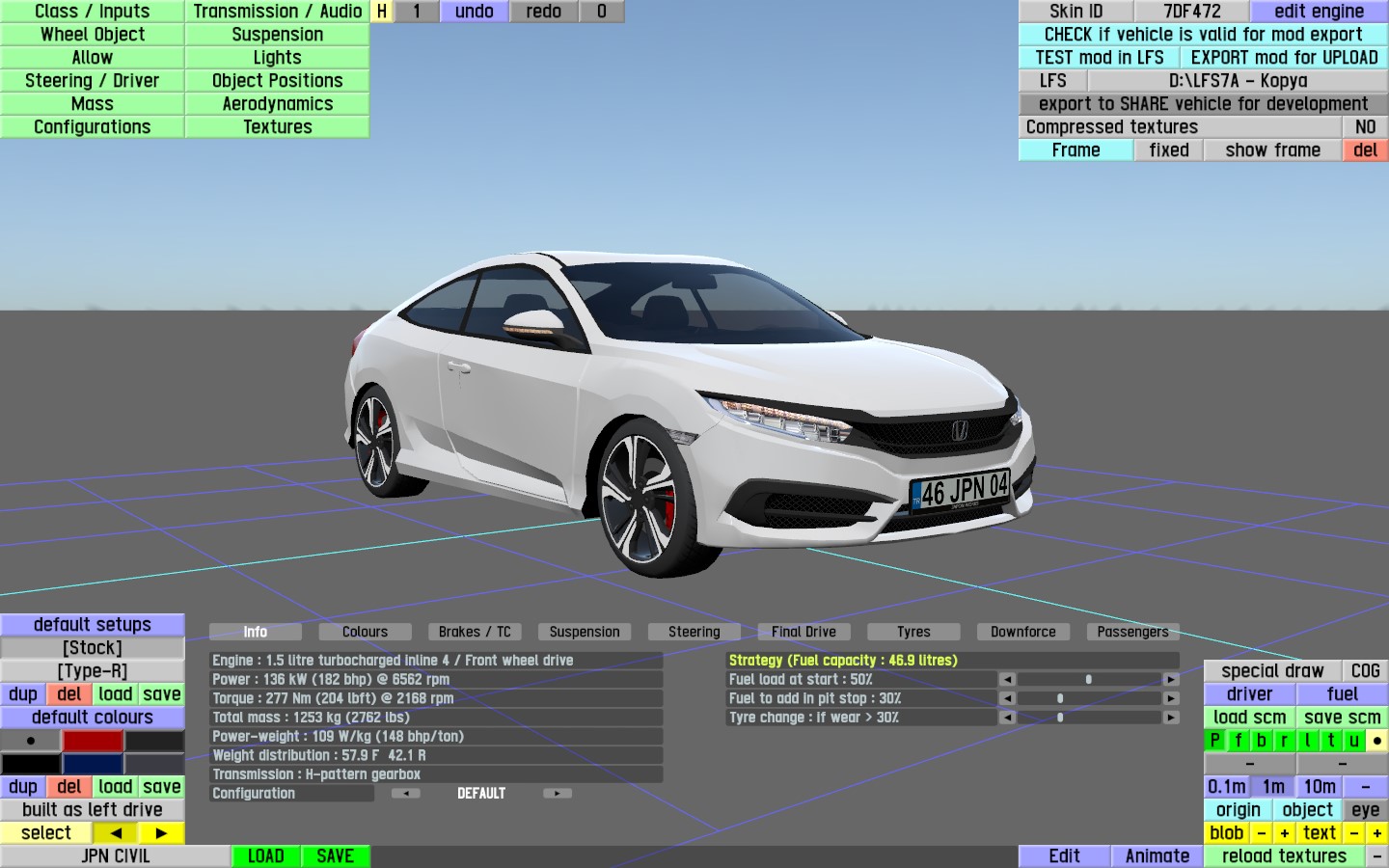Viewport: 1389px width, 868px height.
Task: Click the yellow dot button after view letter u
Action: (x=1376, y=741)
